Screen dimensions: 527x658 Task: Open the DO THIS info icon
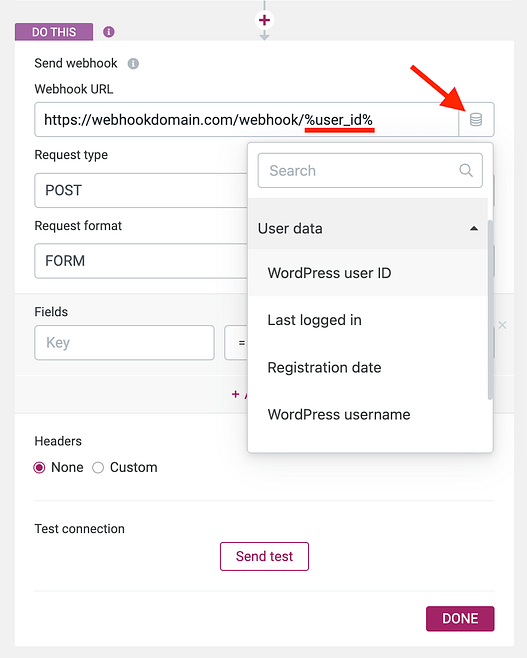pos(109,32)
